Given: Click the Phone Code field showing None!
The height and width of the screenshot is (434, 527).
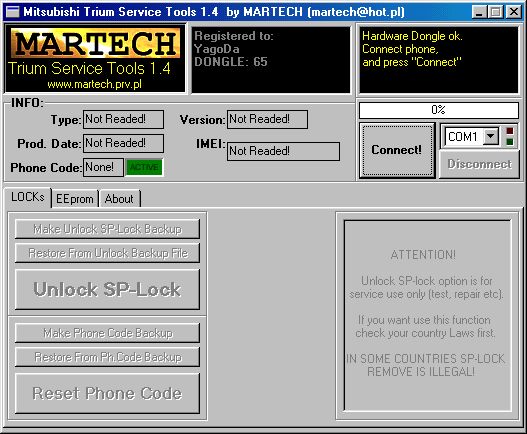Looking at the screenshot, I should tap(103, 167).
